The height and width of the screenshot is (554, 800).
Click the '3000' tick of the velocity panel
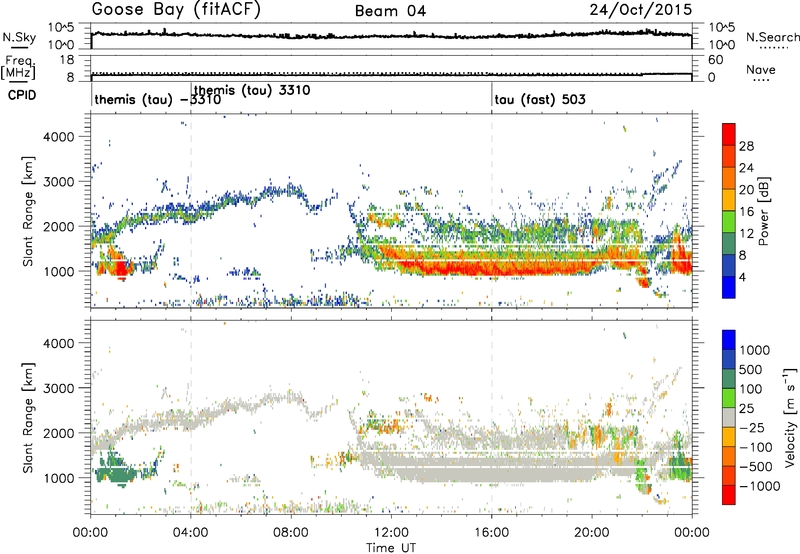click(59, 388)
